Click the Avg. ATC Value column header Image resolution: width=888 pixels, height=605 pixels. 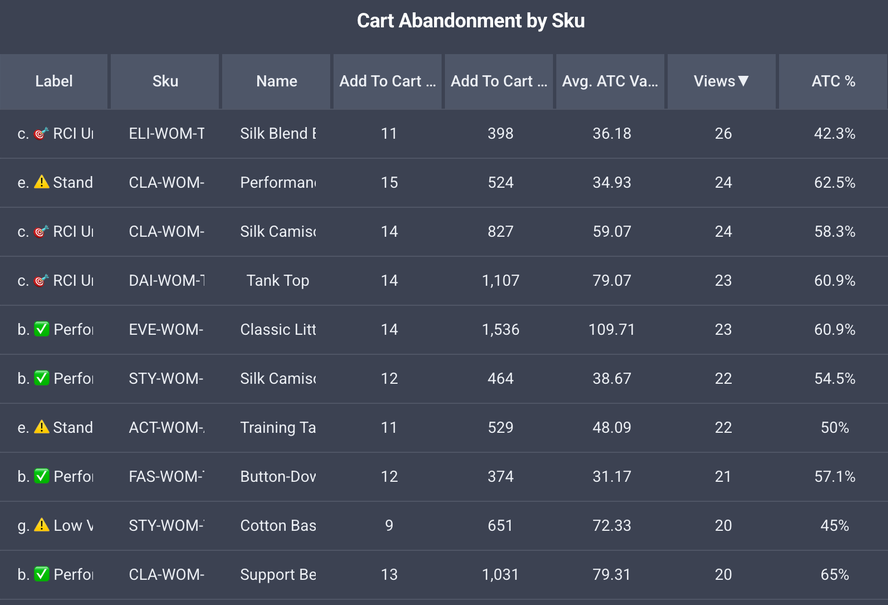(x=610, y=82)
